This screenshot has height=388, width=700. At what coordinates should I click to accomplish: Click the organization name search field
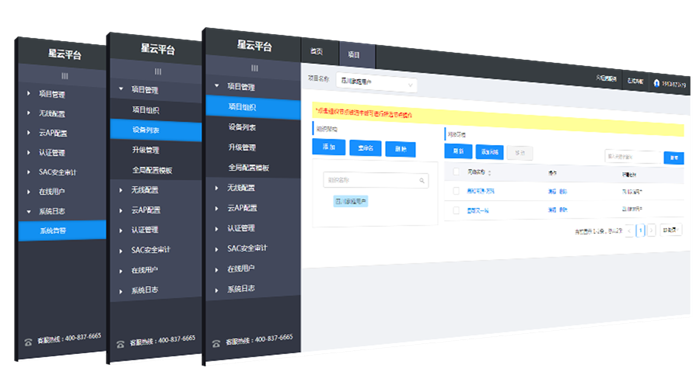[x=375, y=180]
